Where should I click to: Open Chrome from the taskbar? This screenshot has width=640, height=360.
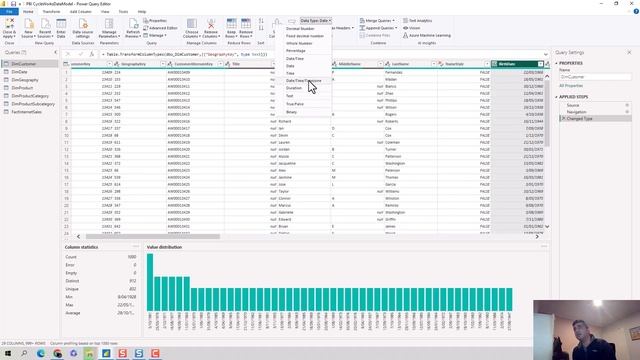[57, 353]
